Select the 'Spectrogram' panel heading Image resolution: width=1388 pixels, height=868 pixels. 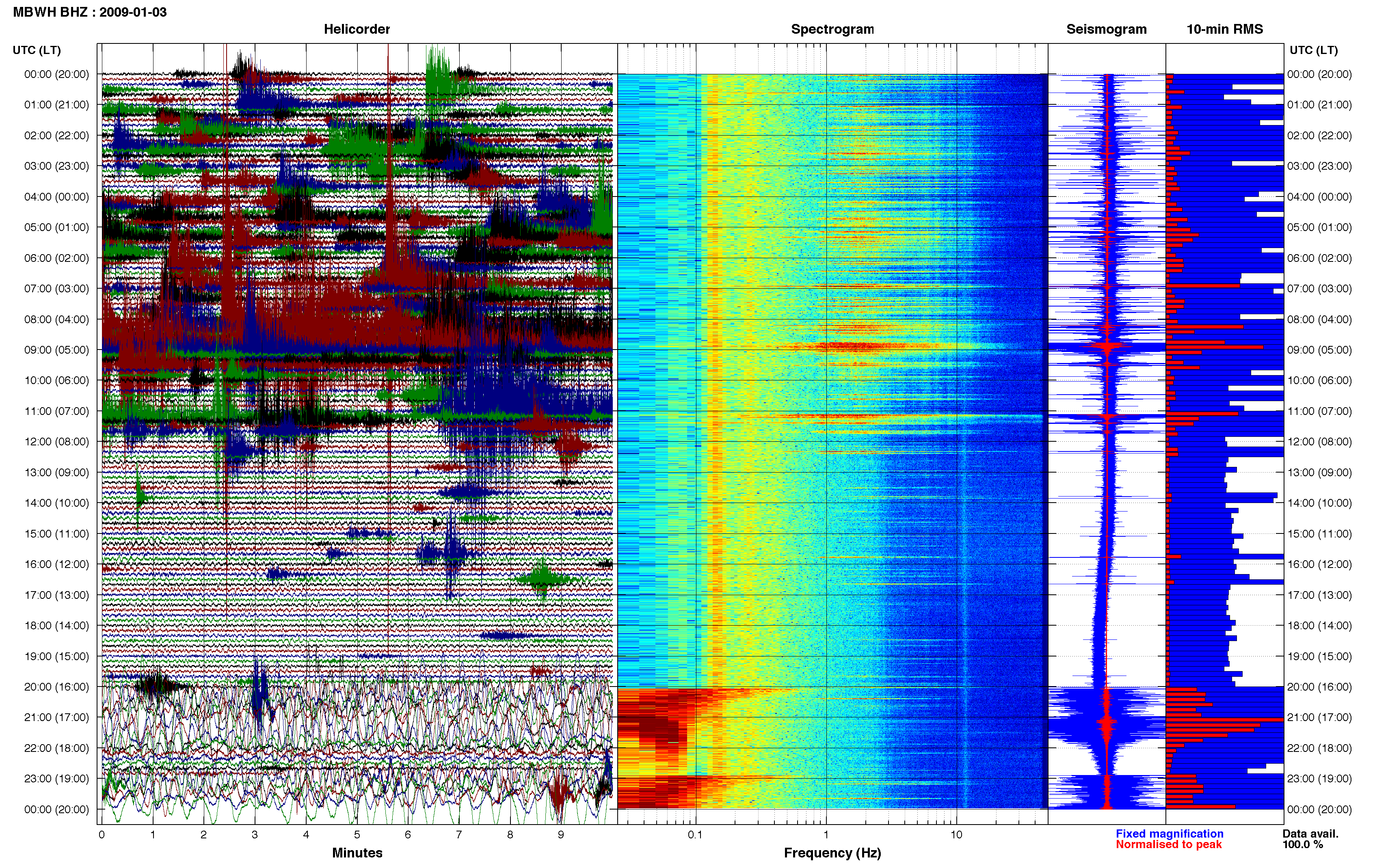point(832,29)
